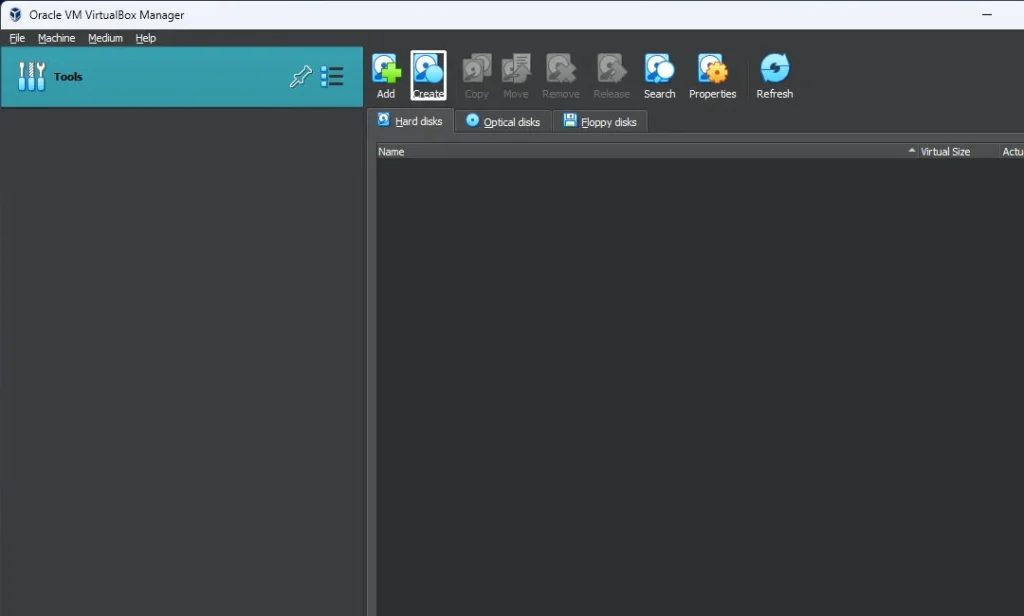Sort by the Name column header
Viewport: 1024px width, 616px height.
click(647, 152)
